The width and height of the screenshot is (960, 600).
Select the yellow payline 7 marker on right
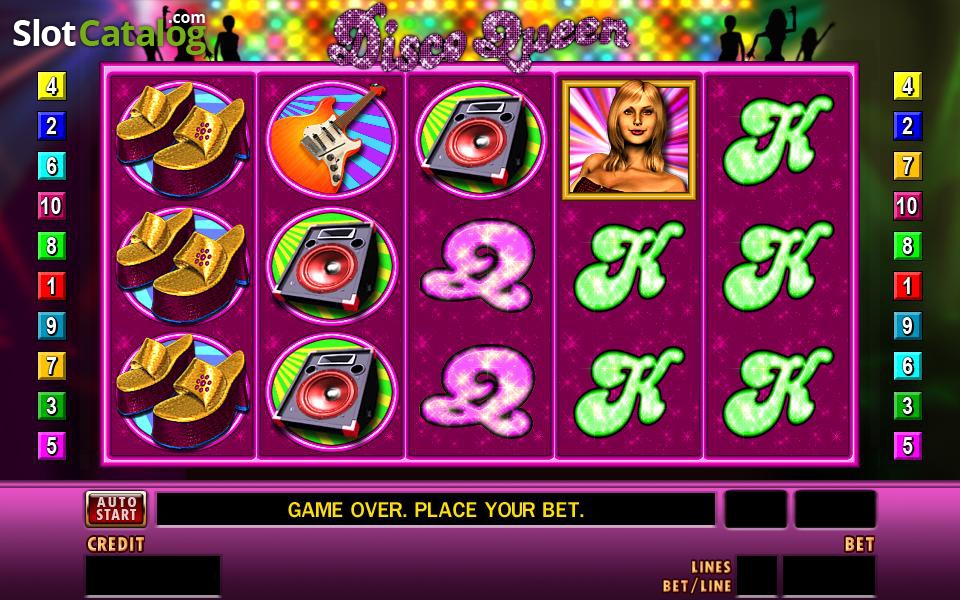(x=907, y=166)
